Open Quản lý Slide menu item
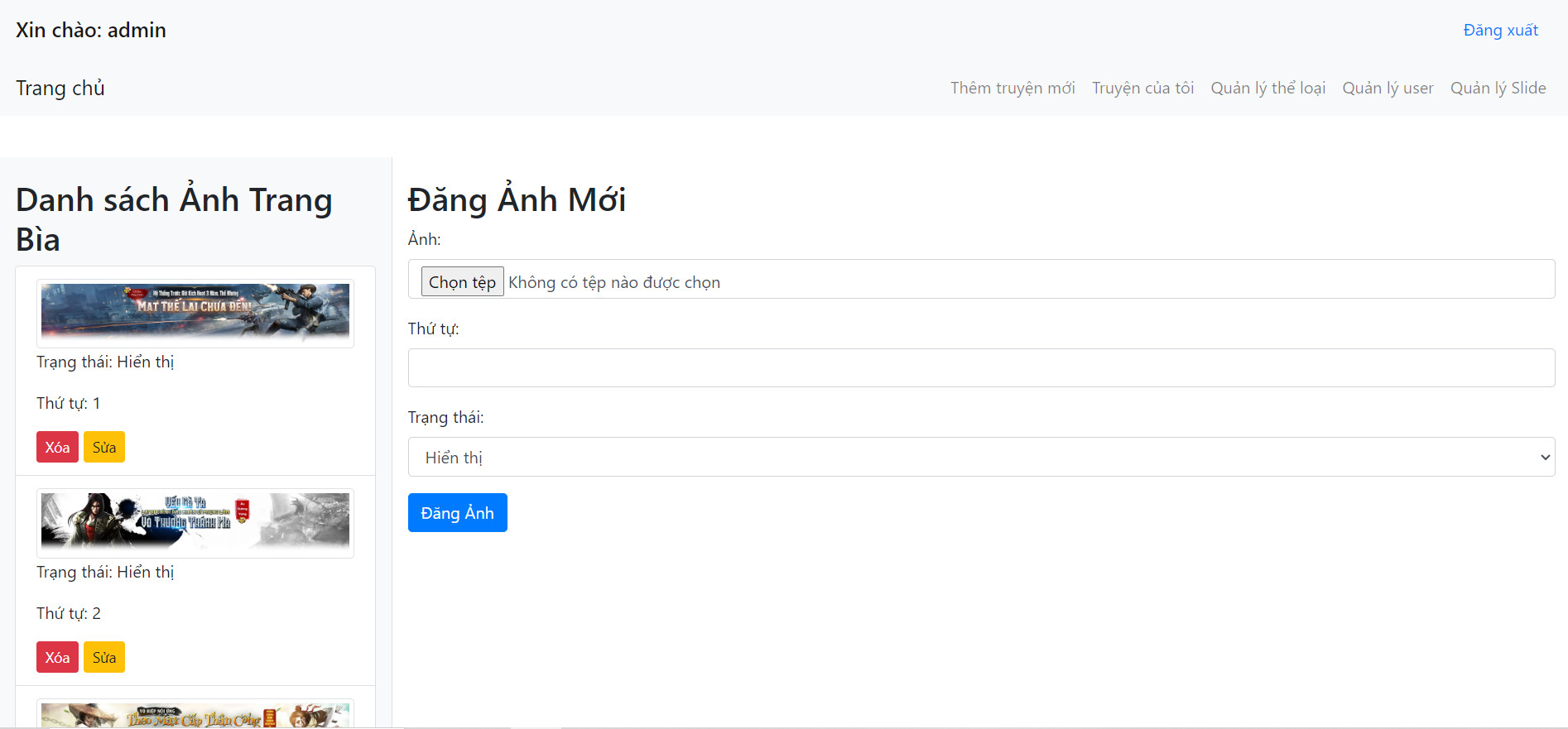Viewport: 1568px width, 729px height. coord(1498,88)
